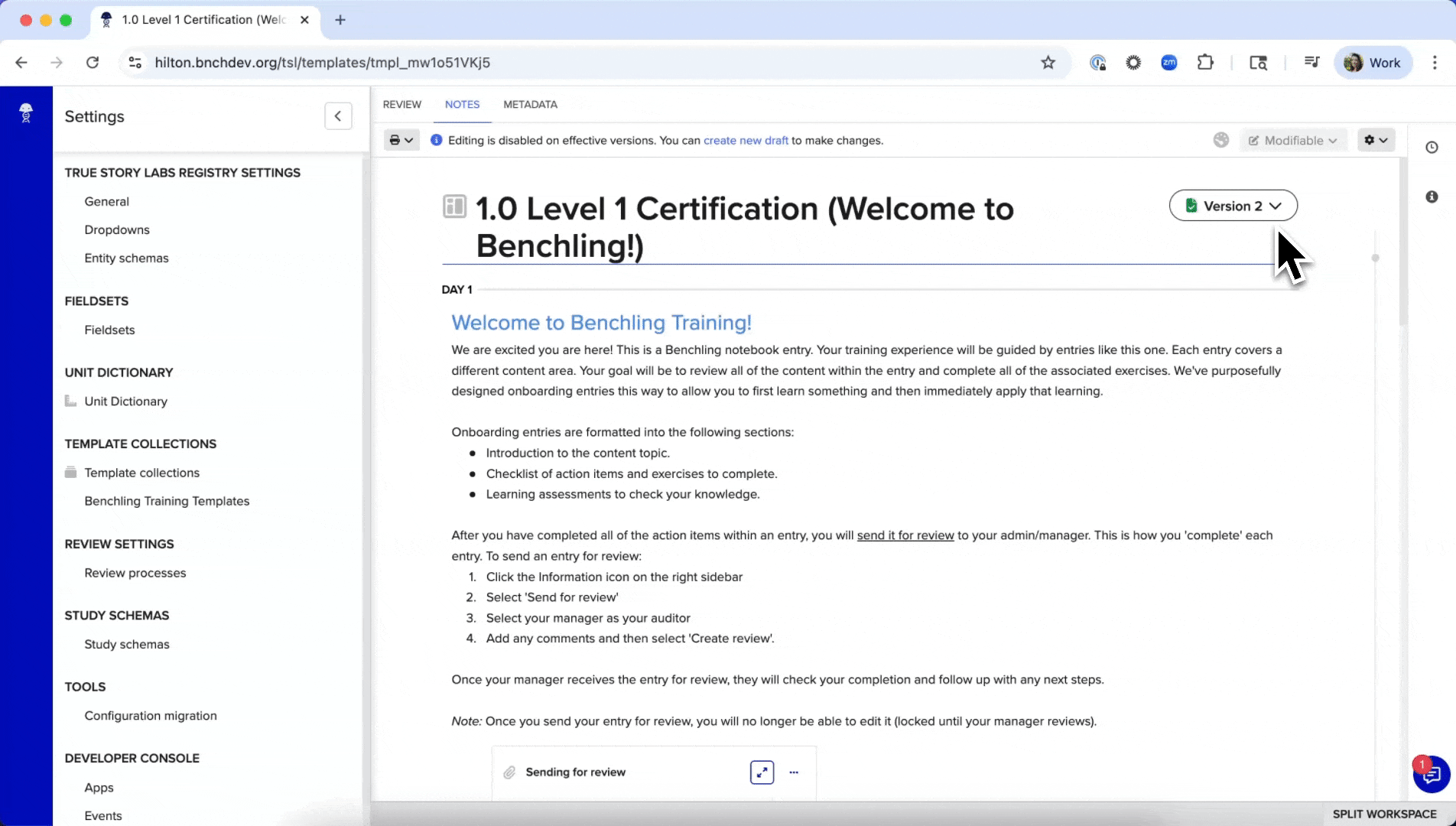This screenshot has width=1456, height=826.
Task: Expand the Modifiable status dropdown
Action: point(1293,140)
